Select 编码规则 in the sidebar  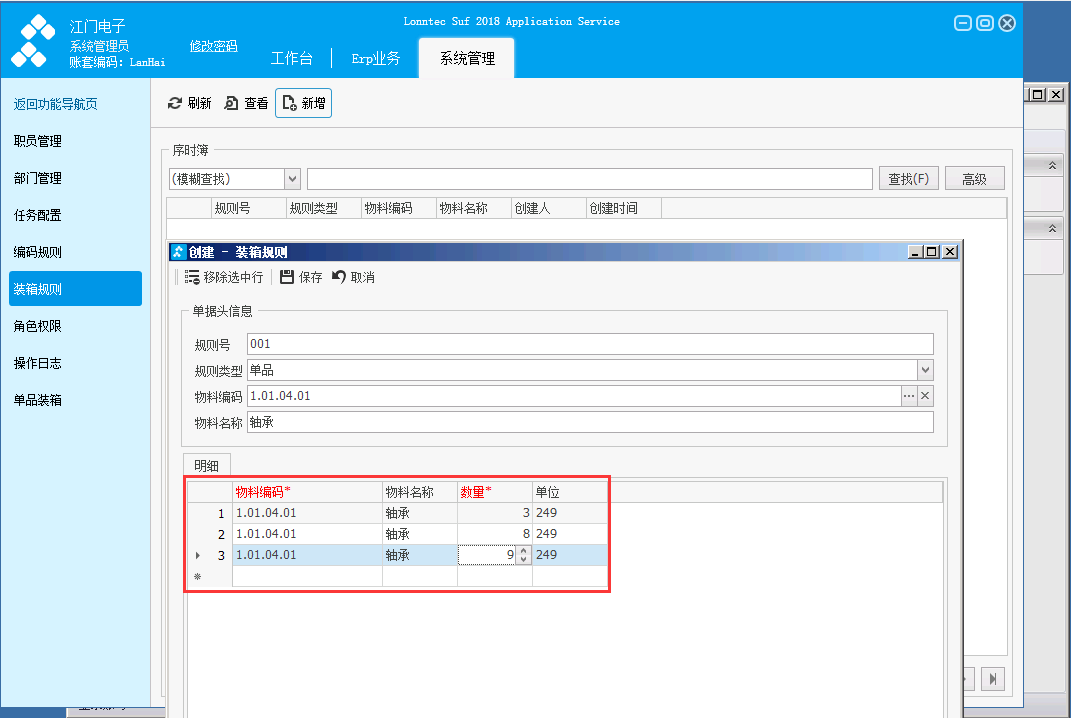(38, 252)
